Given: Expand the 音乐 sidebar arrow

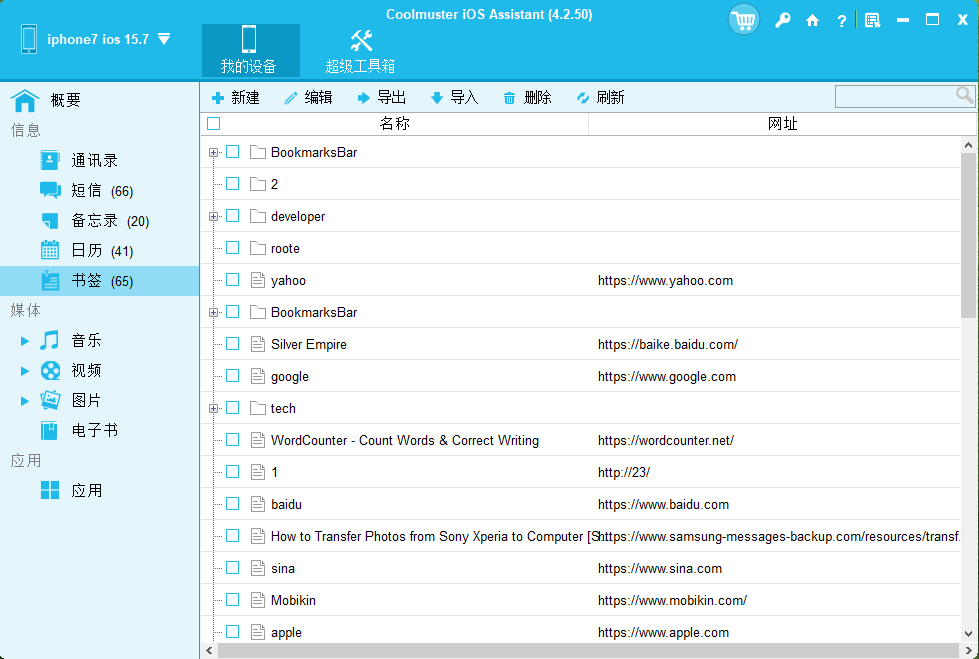Looking at the screenshot, I should pyautogui.click(x=24, y=341).
